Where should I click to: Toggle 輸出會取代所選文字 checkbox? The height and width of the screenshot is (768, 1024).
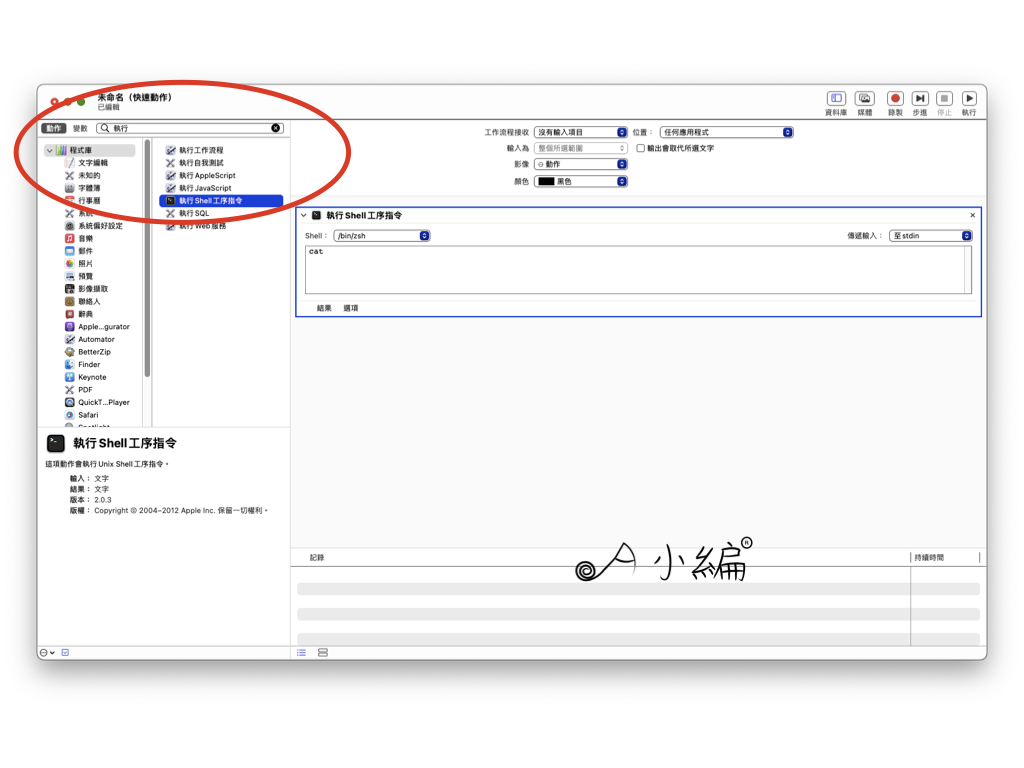point(641,149)
